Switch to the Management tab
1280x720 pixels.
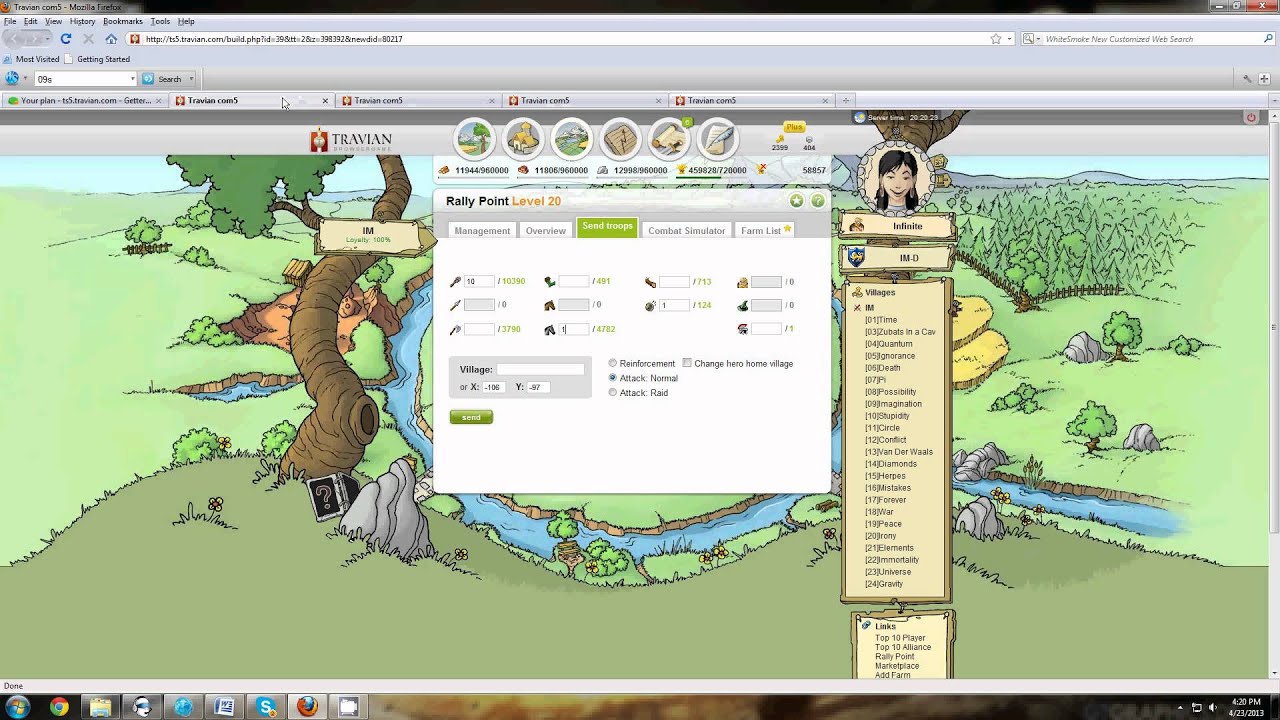(482, 231)
